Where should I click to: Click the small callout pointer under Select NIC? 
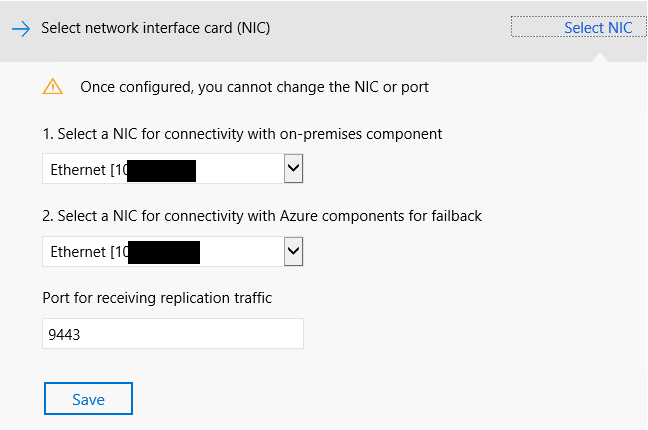[x=600, y=57]
